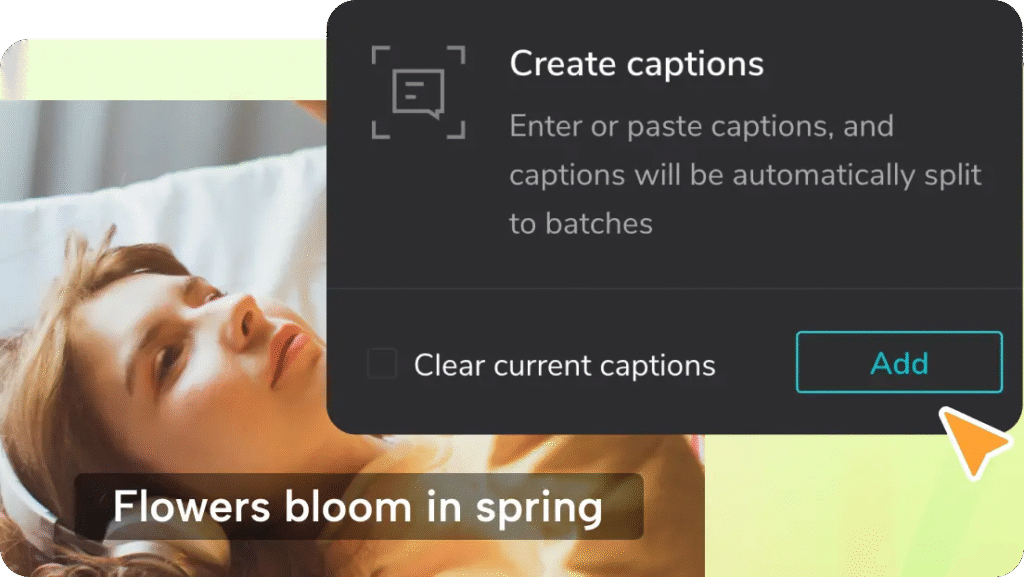This screenshot has width=1024, height=577.
Task: Click the Create captions frame icon
Action: coord(419,92)
